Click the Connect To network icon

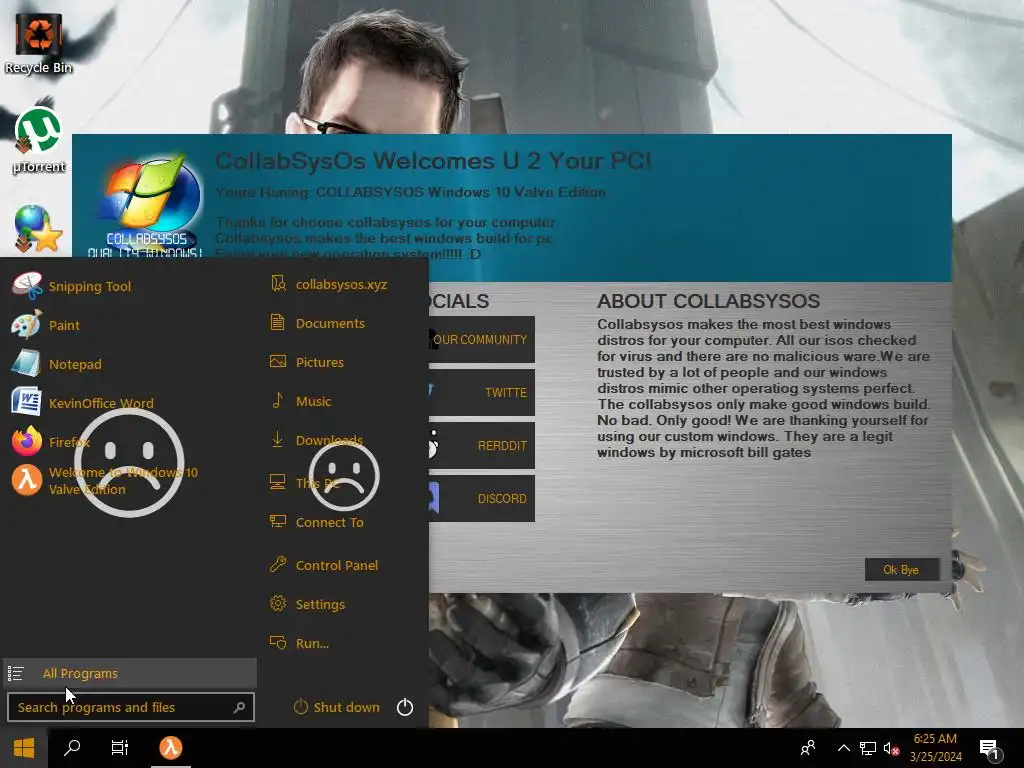tap(278, 521)
